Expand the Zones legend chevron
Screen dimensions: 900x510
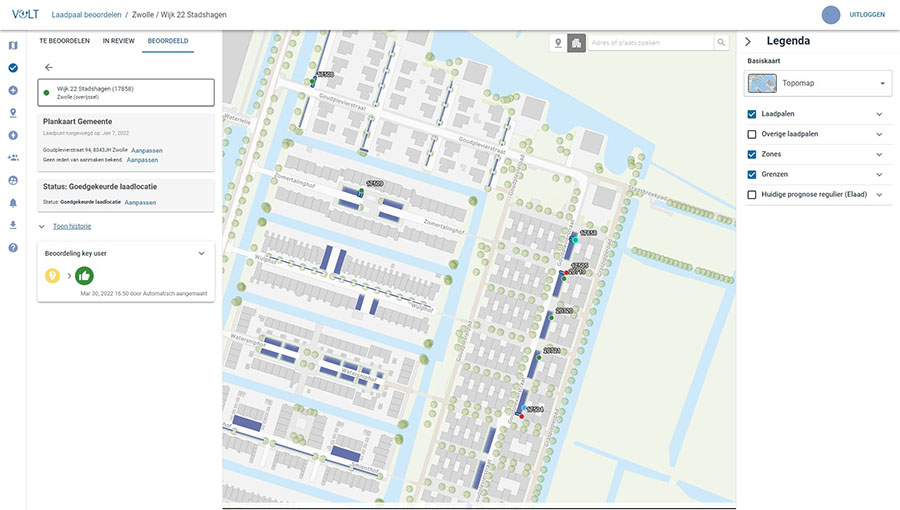tap(879, 154)
